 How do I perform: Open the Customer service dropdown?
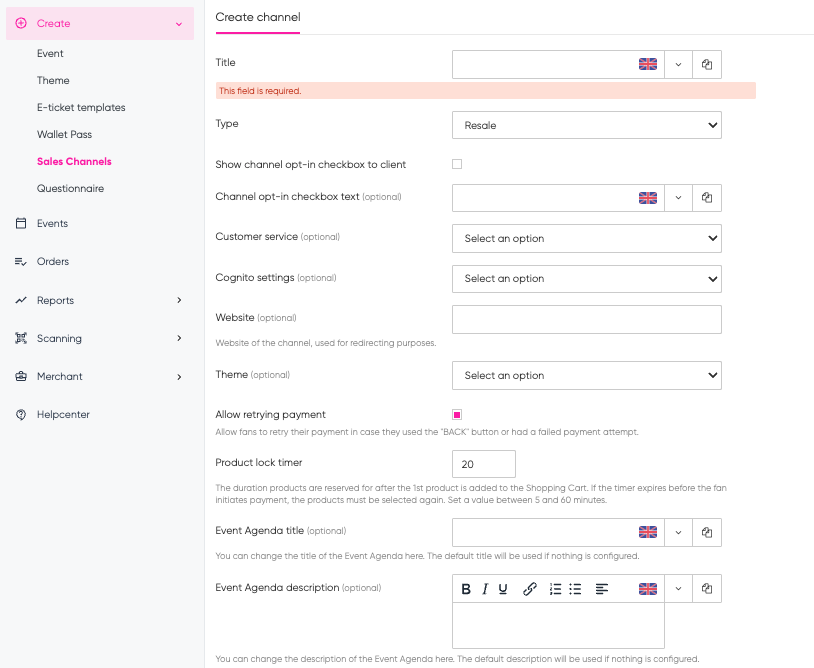tap(586, 238)
